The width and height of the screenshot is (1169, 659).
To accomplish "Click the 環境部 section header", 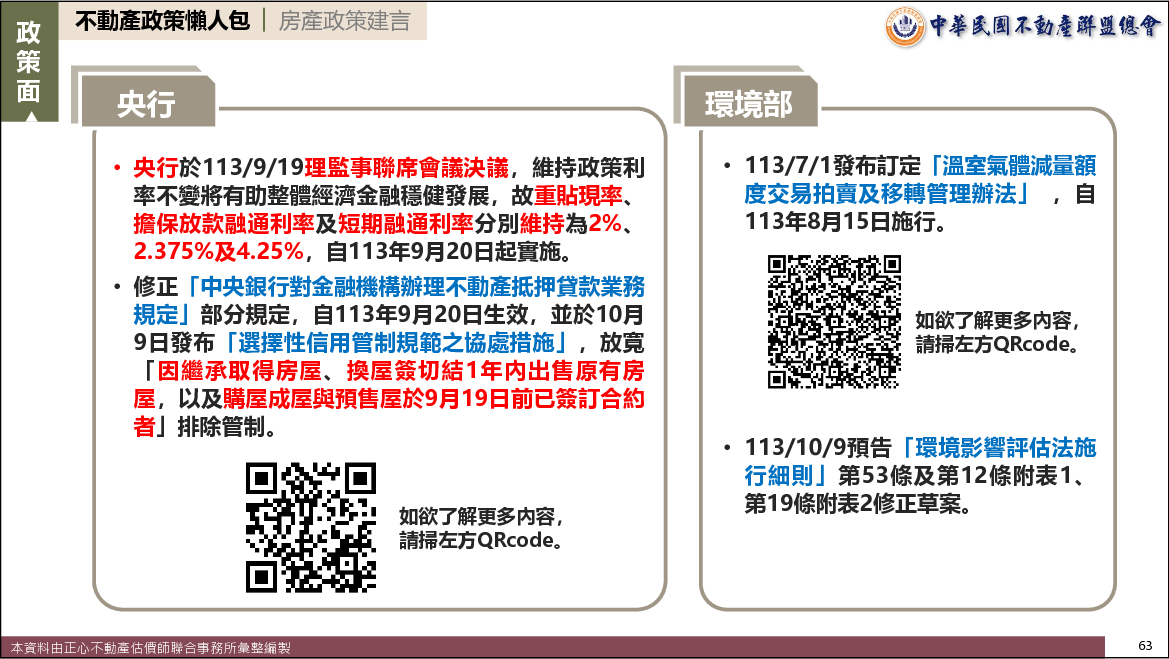I will click(747, 103).
